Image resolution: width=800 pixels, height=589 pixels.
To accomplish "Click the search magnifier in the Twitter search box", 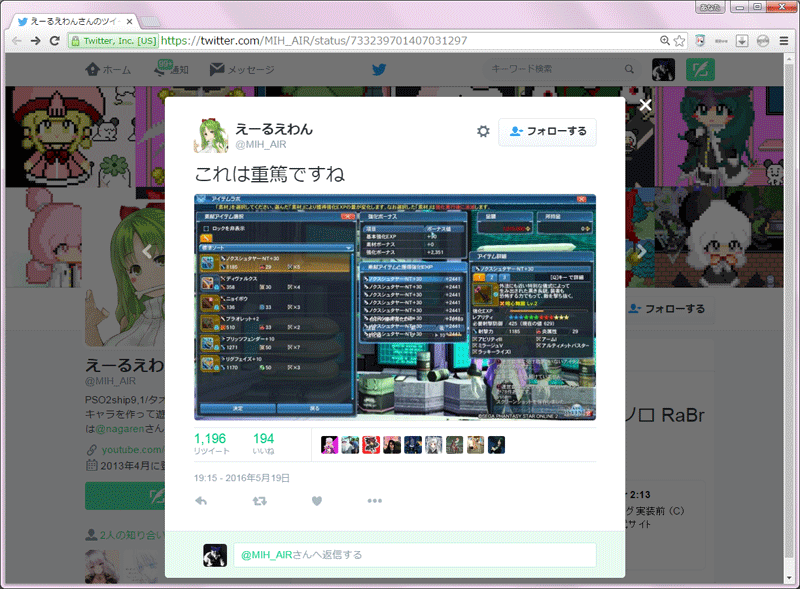I will [x=629, y=69].
